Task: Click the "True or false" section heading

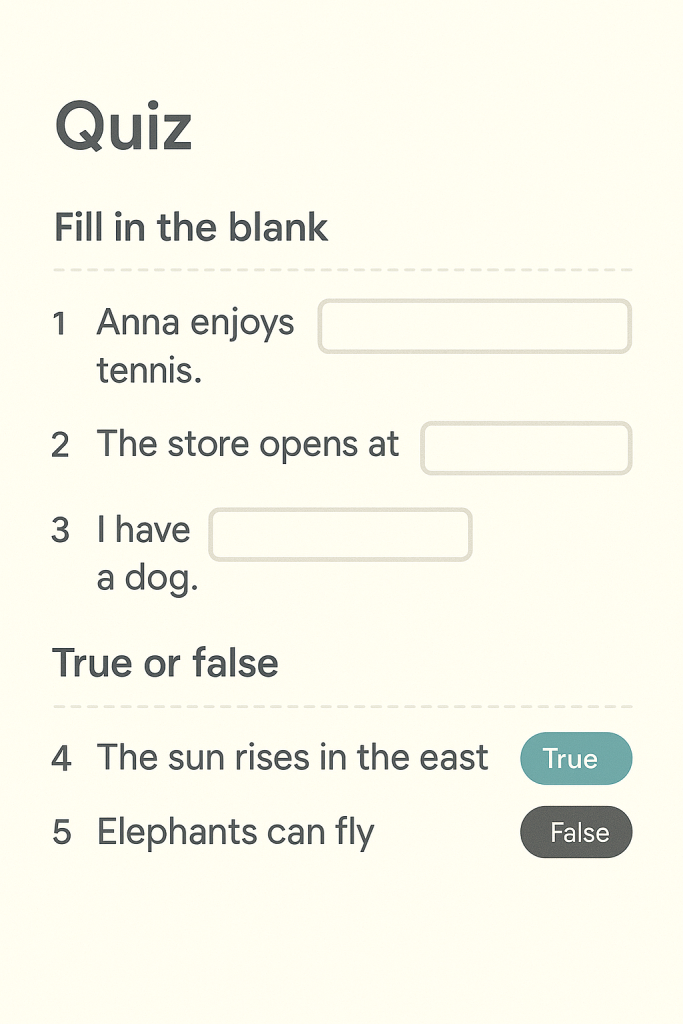Action: 165,663
